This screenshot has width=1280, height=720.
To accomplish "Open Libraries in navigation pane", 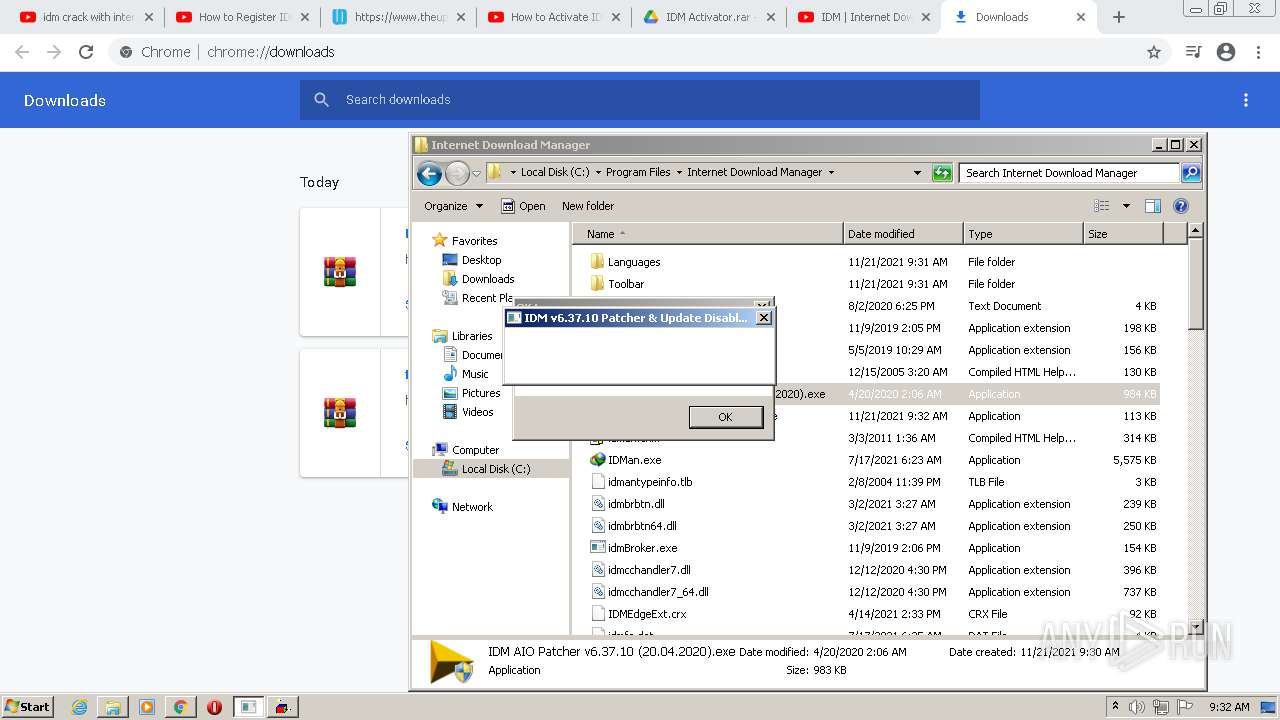I will coord(472,336).
